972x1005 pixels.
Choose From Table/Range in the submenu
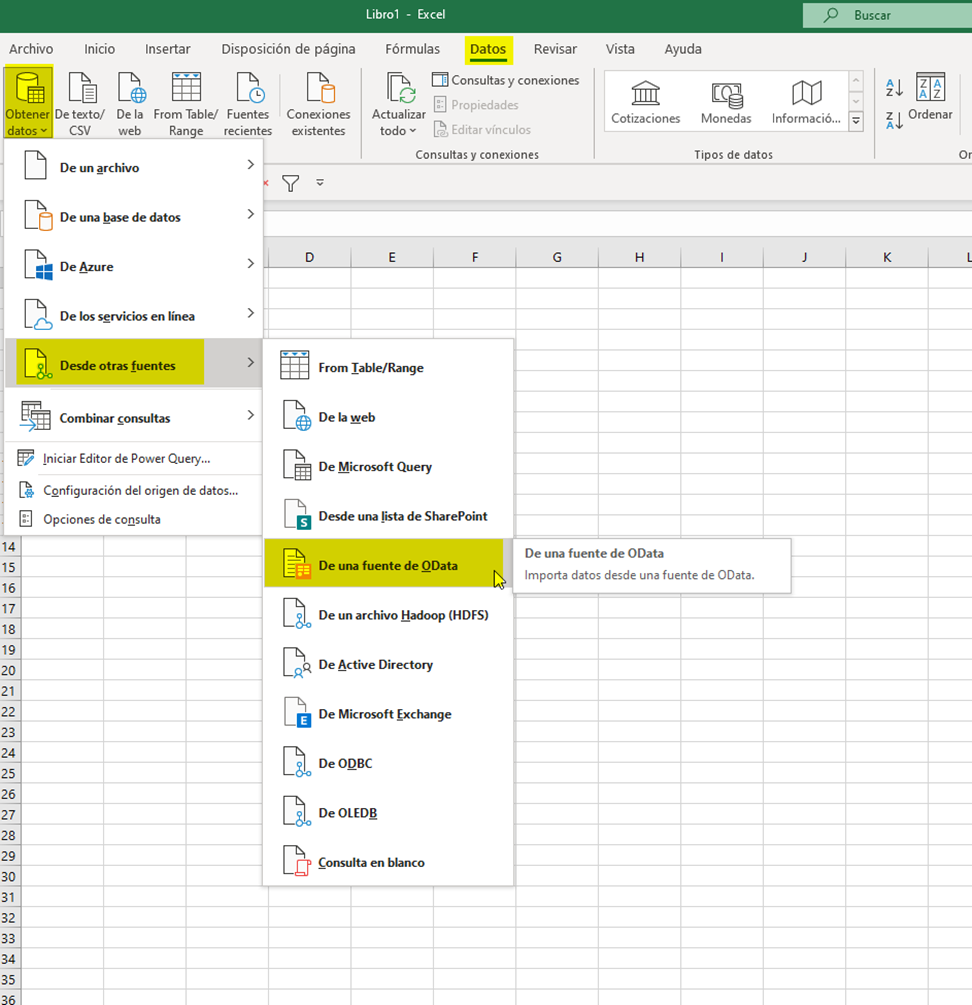click(x=388, y=367)
